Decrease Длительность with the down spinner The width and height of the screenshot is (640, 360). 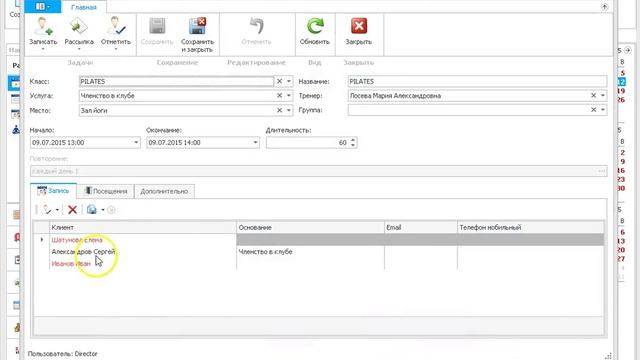[x=353, y=145]
